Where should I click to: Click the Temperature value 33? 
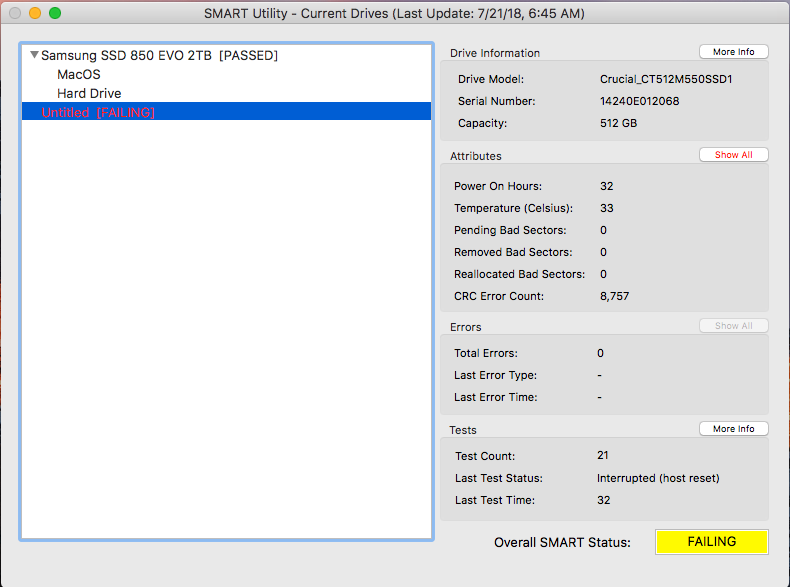pyautogui.click(x=607, y=208)
